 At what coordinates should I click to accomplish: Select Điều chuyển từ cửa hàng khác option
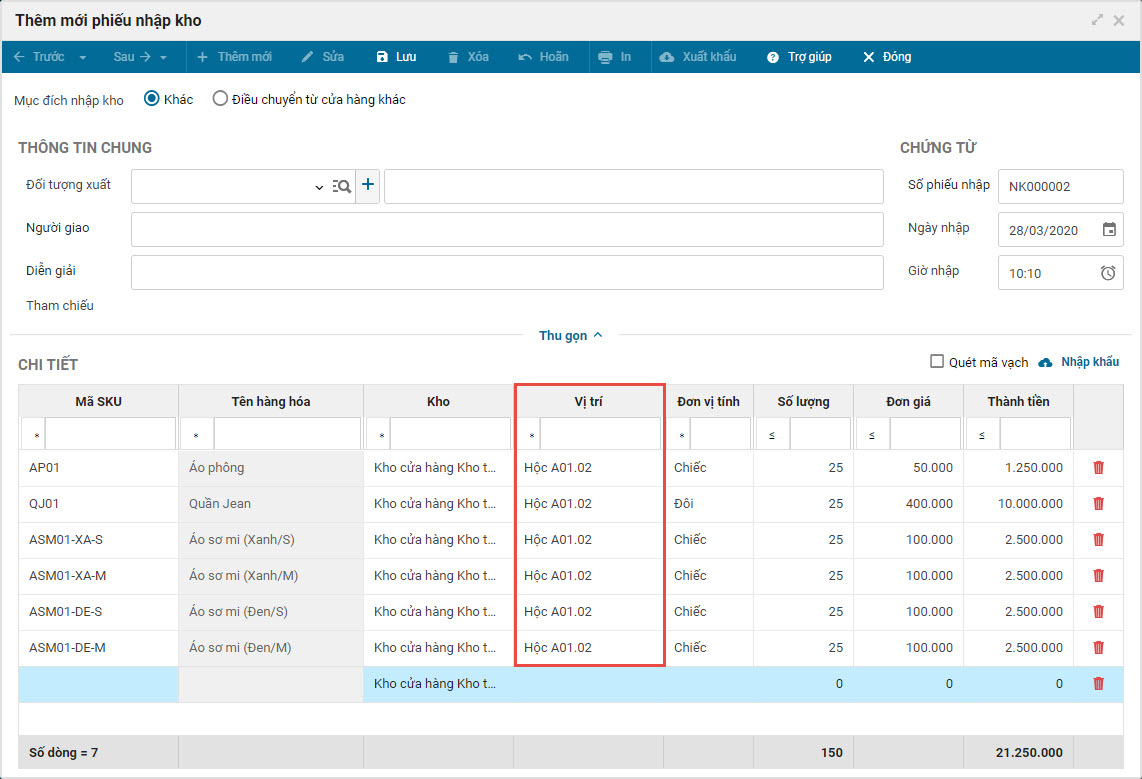pos(220,99)
